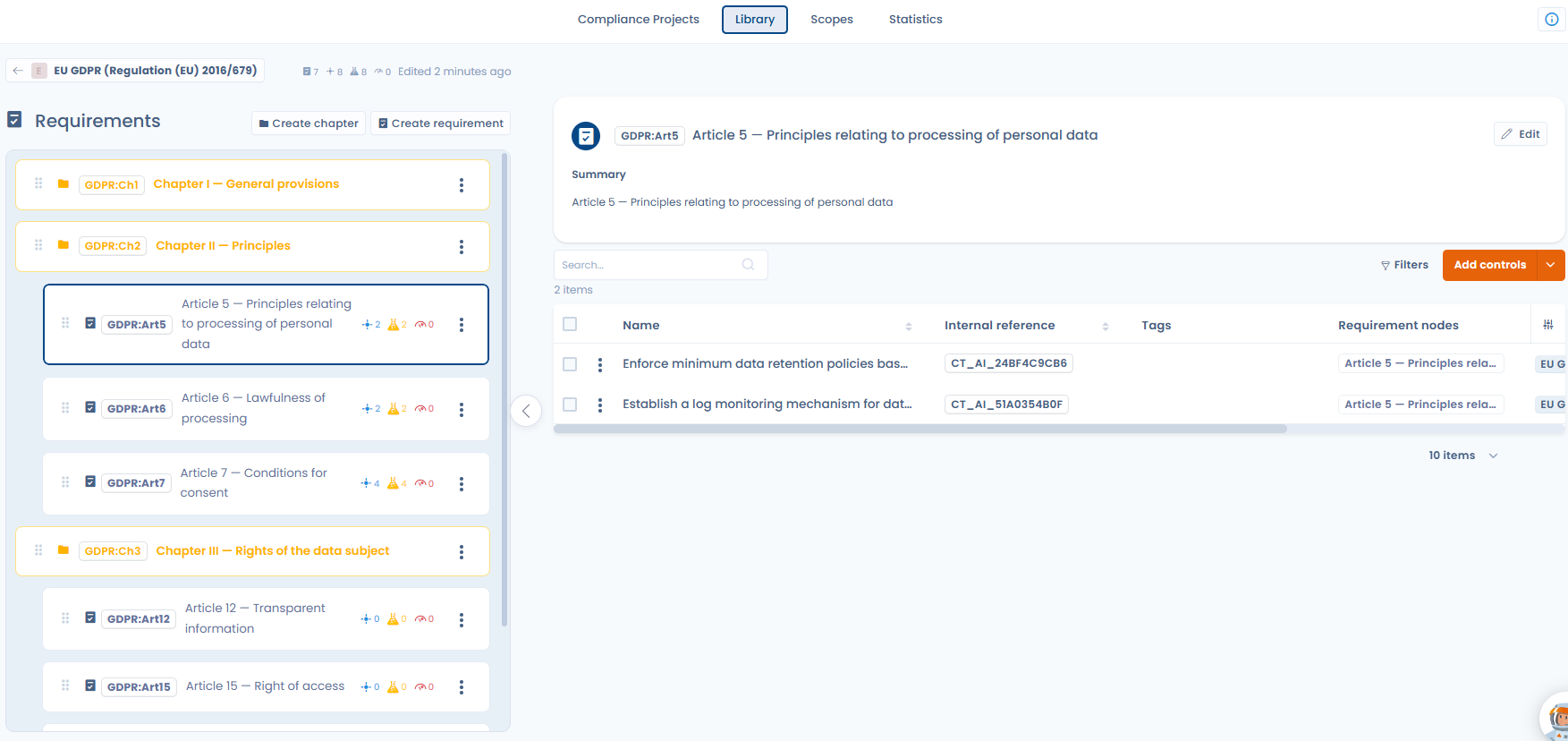Open row menu for Establish a log monitoring

click(600, 405)
